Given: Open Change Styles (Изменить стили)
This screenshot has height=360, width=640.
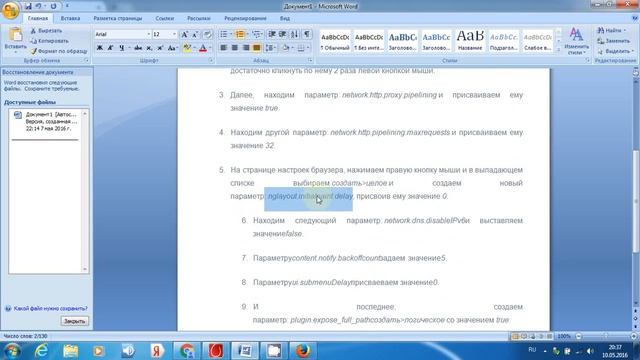Looking at the screenshot, I should pos(576,41).
